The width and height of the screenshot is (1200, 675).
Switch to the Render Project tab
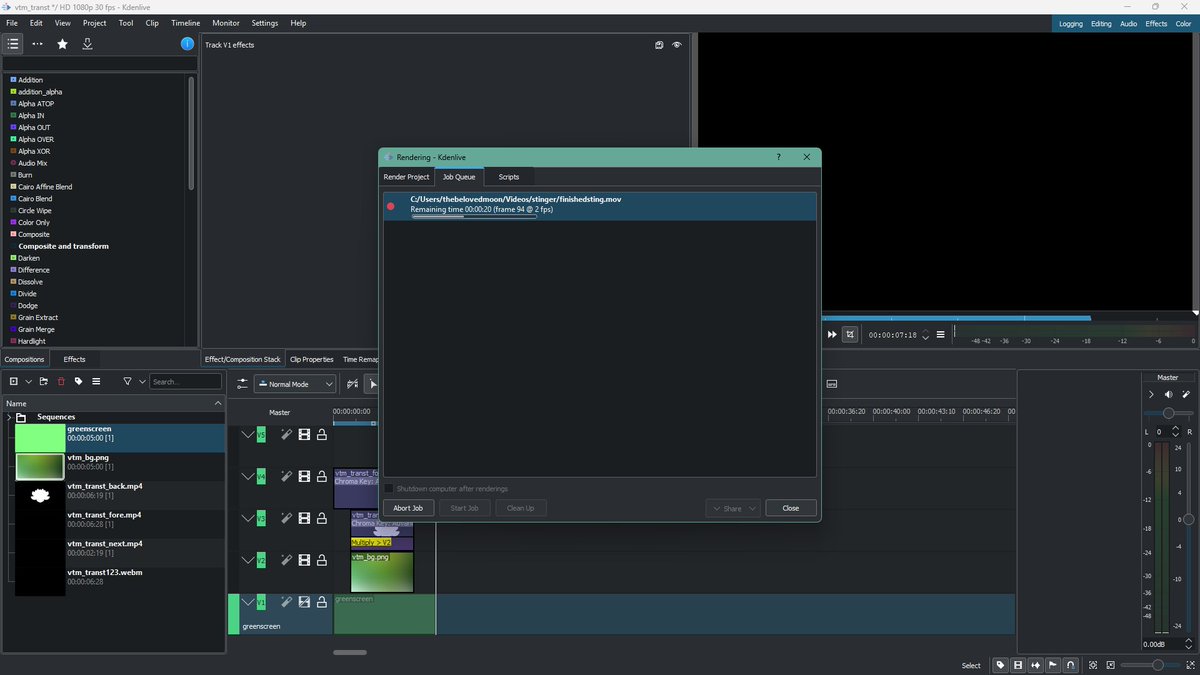click(x=405, y=176)
